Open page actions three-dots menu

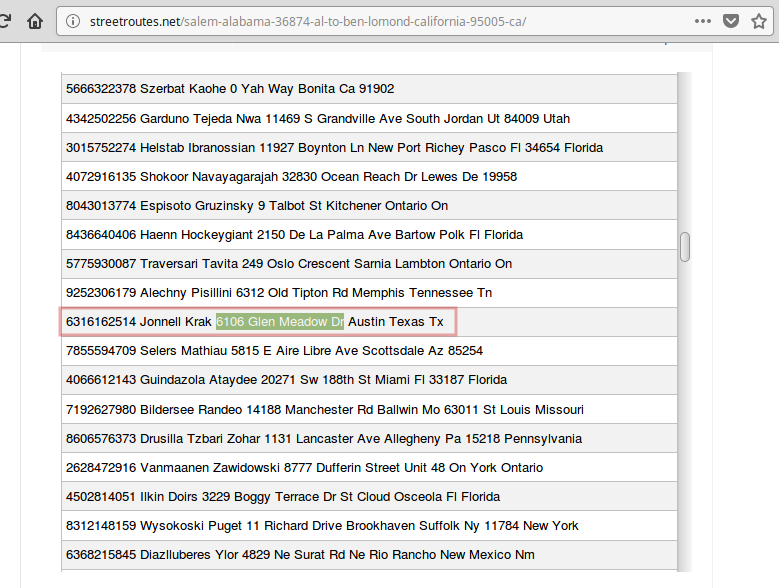pyautogui.click(x=702, y=21)
